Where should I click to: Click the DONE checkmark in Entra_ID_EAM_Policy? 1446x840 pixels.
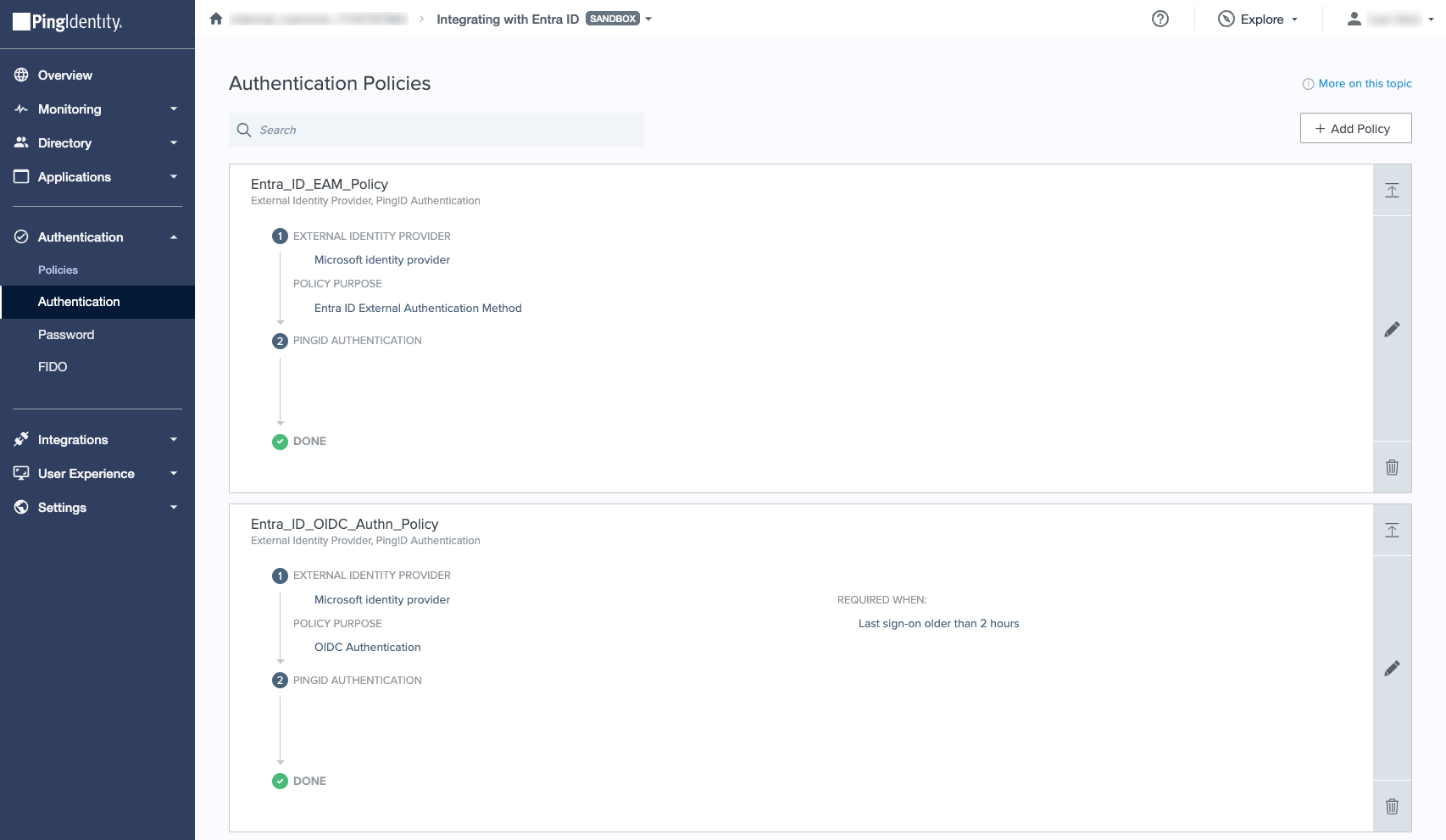pyautogui.click(x=280, y=442)
